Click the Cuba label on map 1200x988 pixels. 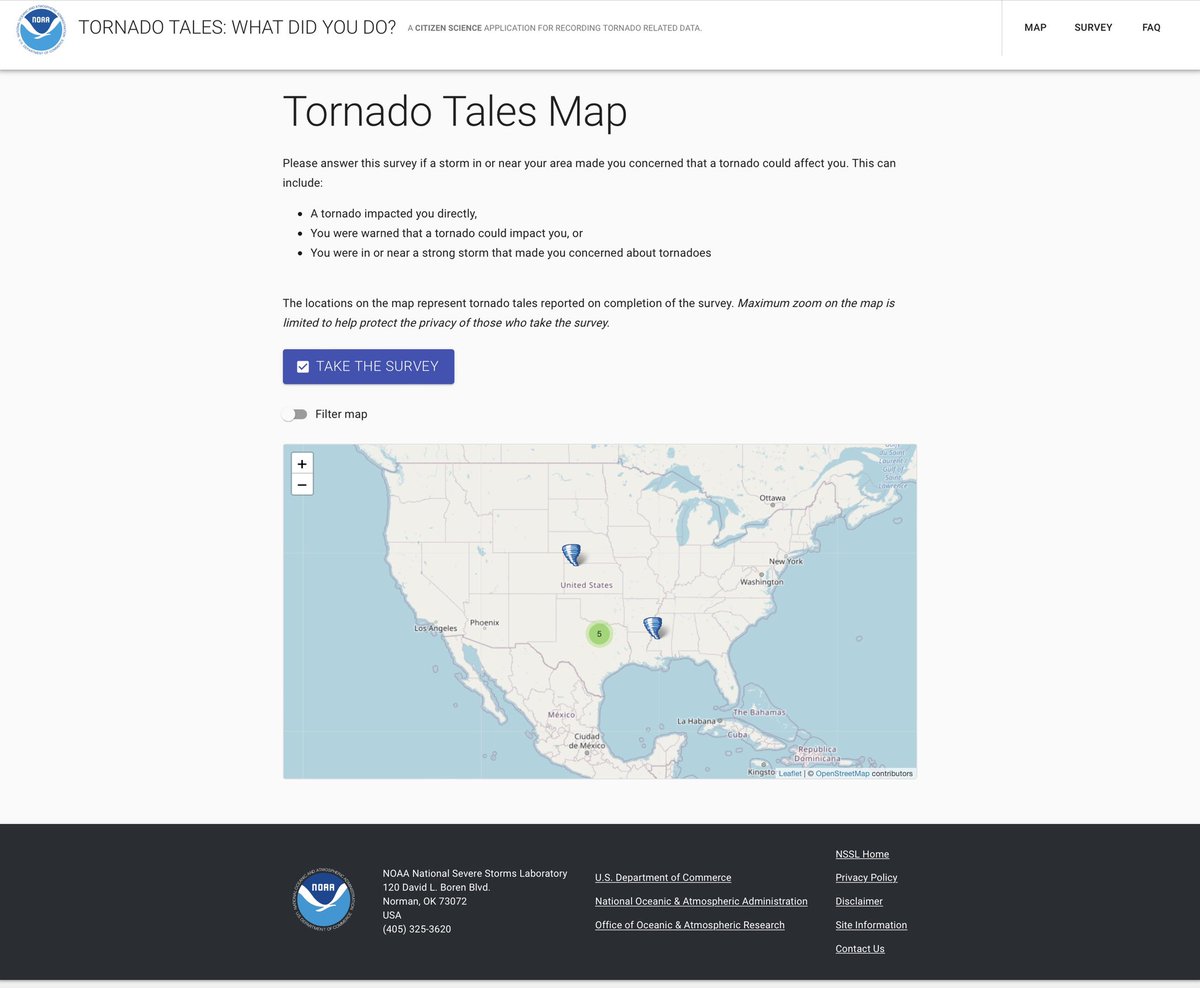coord(737,735)
